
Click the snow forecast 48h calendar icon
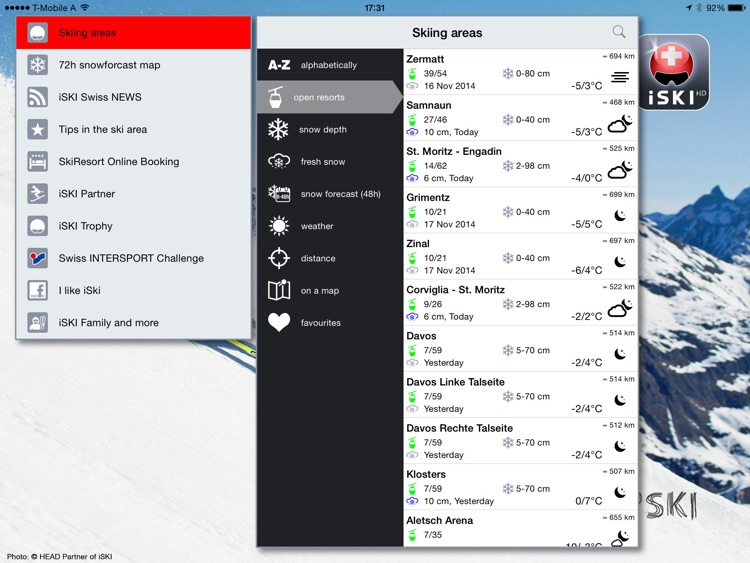[x=279, y=194]
